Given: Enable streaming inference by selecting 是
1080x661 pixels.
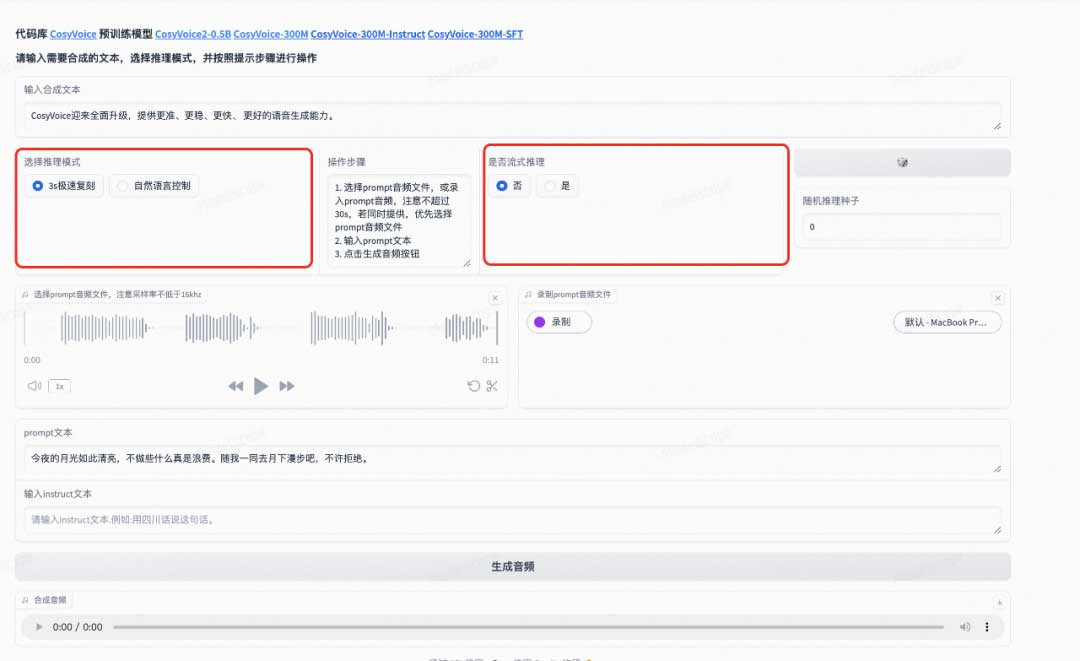Looking at the screenshot, I should [557, 185].
